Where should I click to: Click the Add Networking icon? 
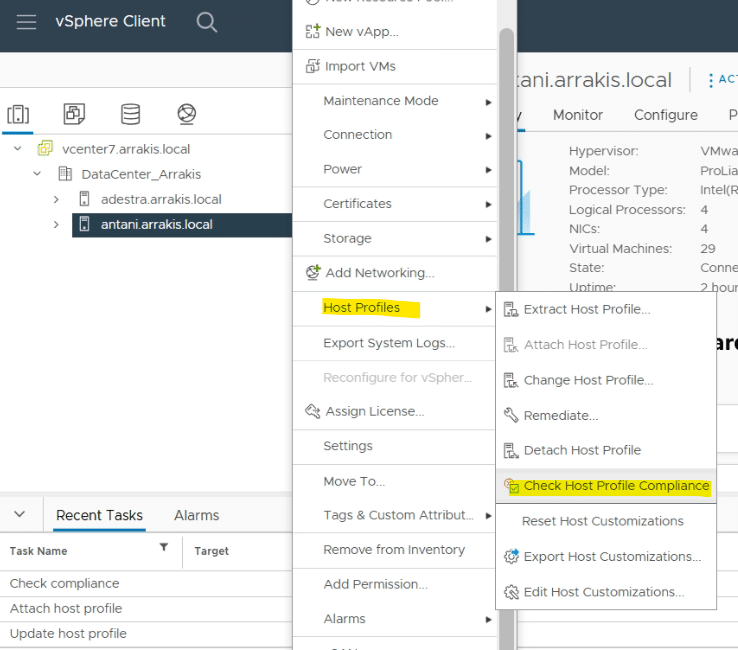(x=313, y=273)
